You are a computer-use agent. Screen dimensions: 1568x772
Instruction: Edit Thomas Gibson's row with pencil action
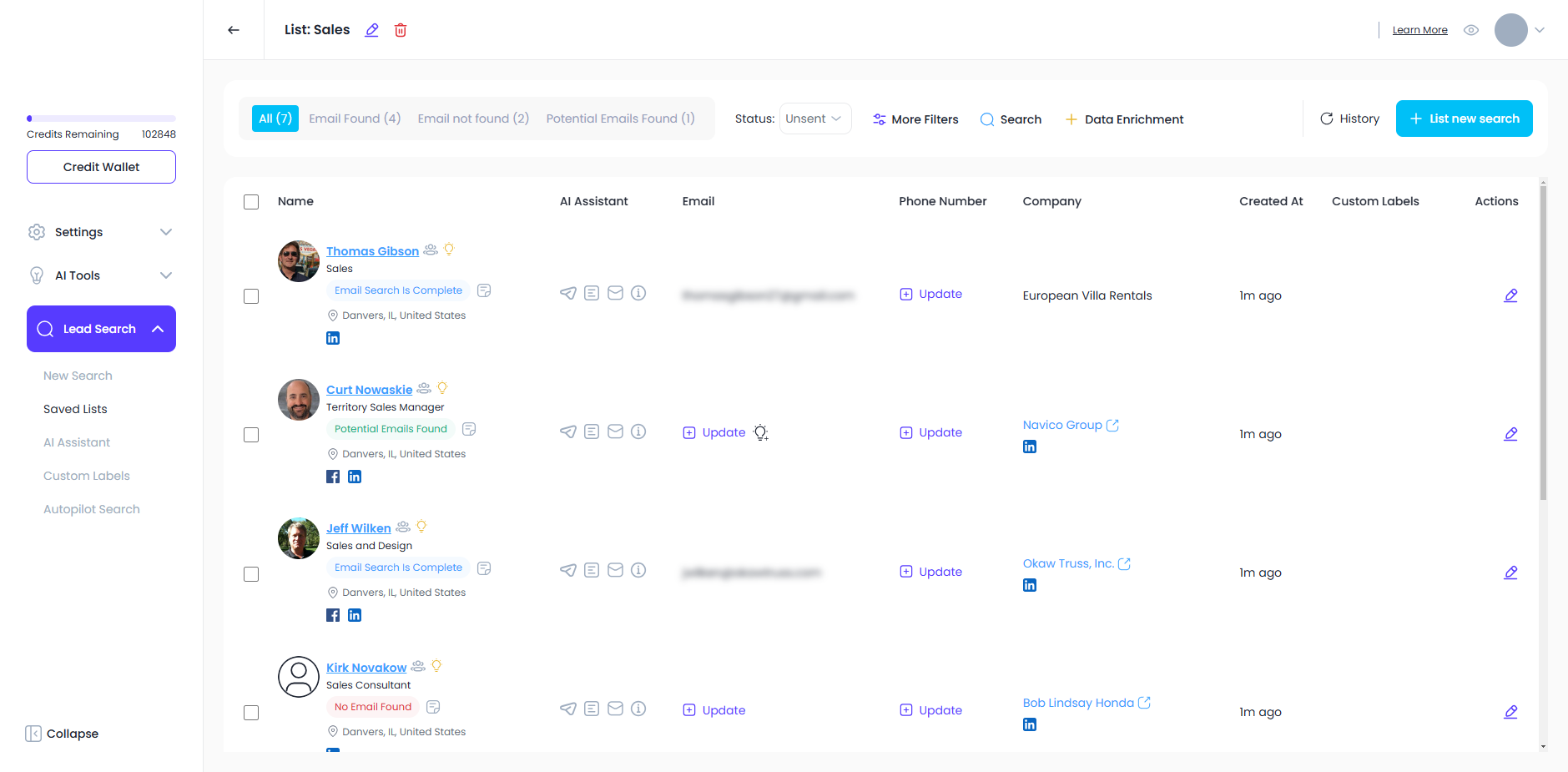point(1510,295)
